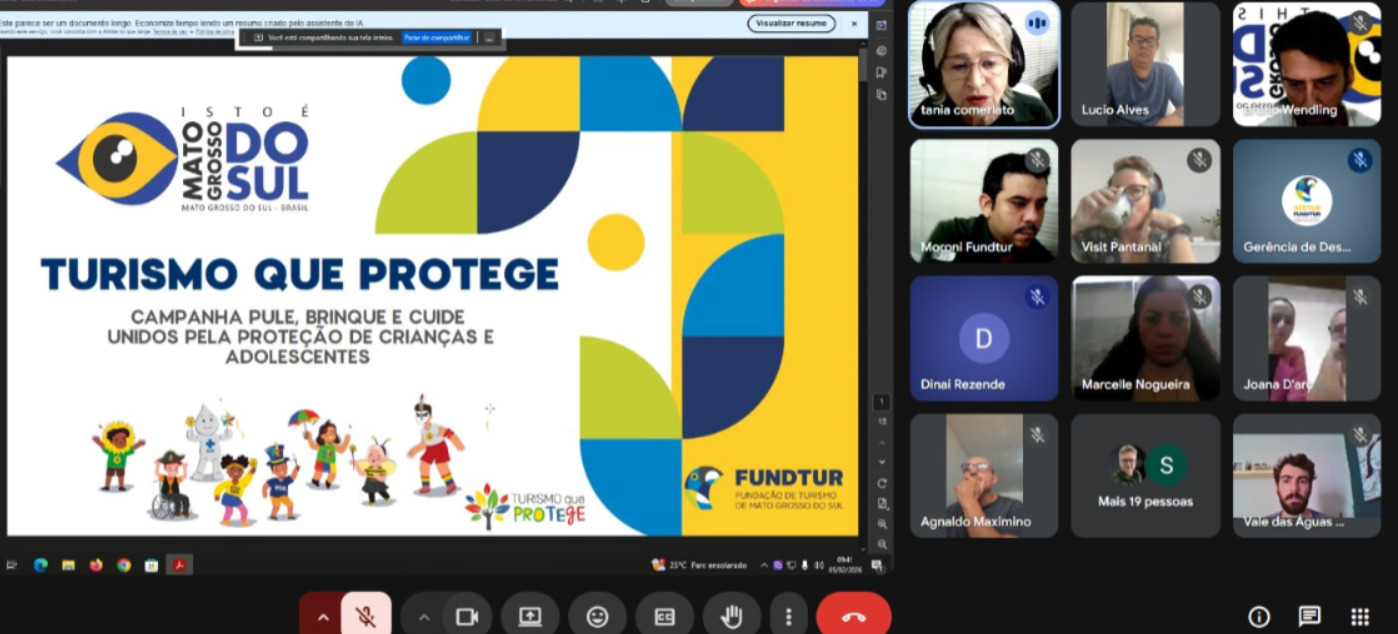Open the activities grid icon
The width and height of the screenshot is (1398, 634).
[x=1360, y=616]
